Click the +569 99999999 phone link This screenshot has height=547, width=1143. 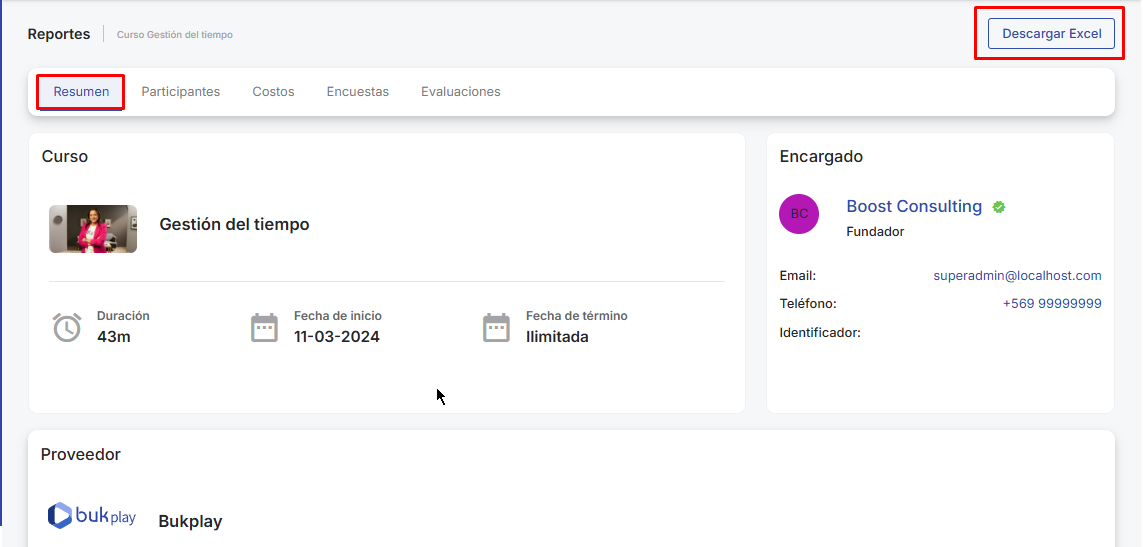coord(1052,304)
